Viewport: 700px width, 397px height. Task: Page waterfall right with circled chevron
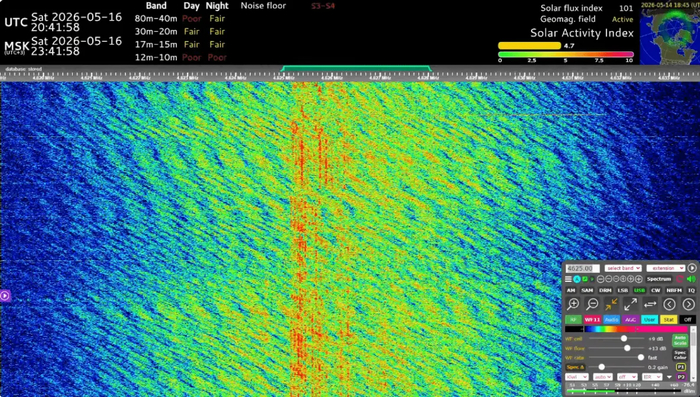coord(689,304)
